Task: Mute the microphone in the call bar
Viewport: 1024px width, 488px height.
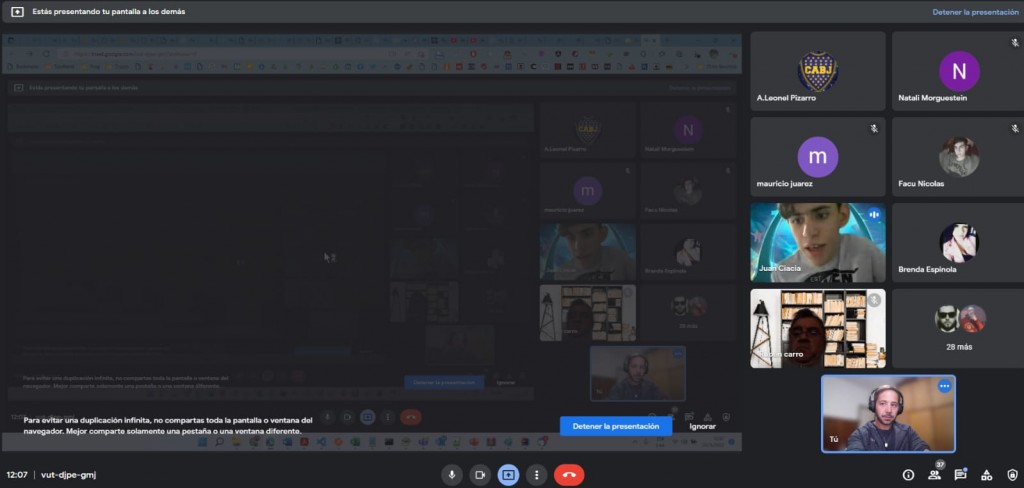Action: [x=452, y=475]
